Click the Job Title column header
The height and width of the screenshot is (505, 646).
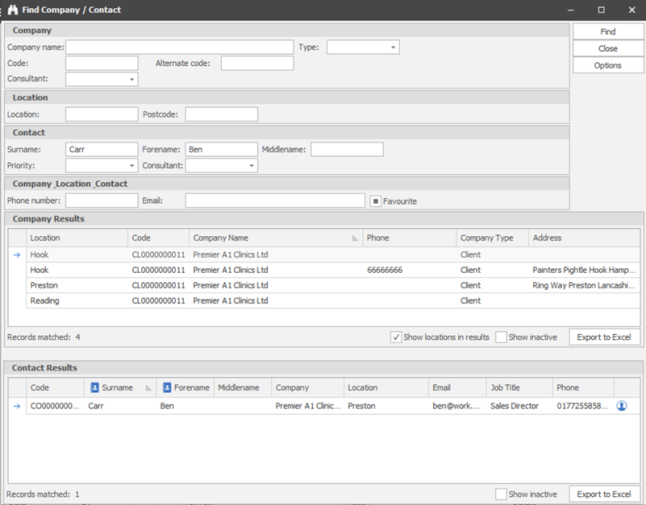[x=504, y=388]
